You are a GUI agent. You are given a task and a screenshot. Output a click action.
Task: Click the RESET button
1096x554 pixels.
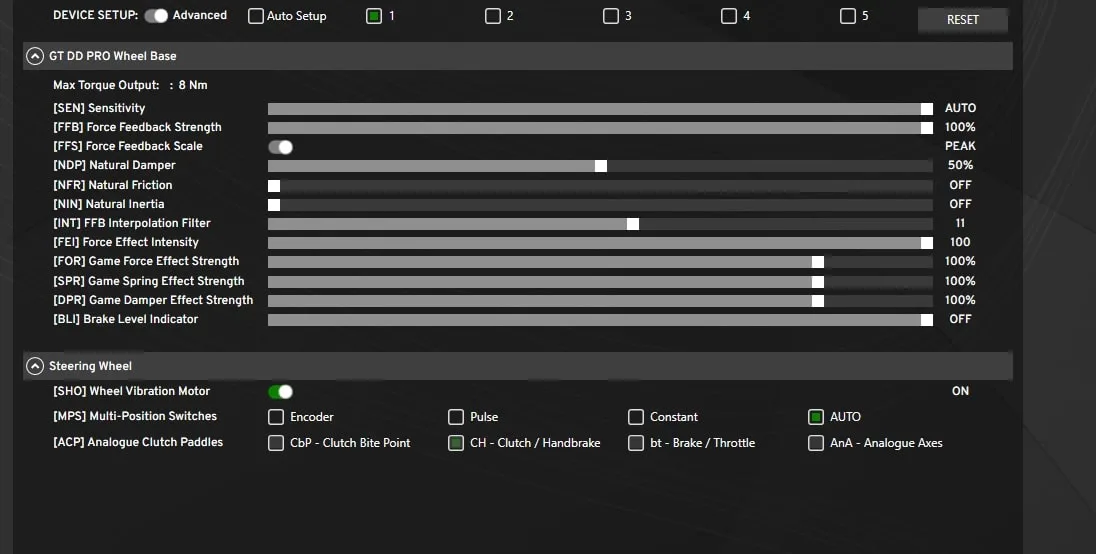[962, 20]
